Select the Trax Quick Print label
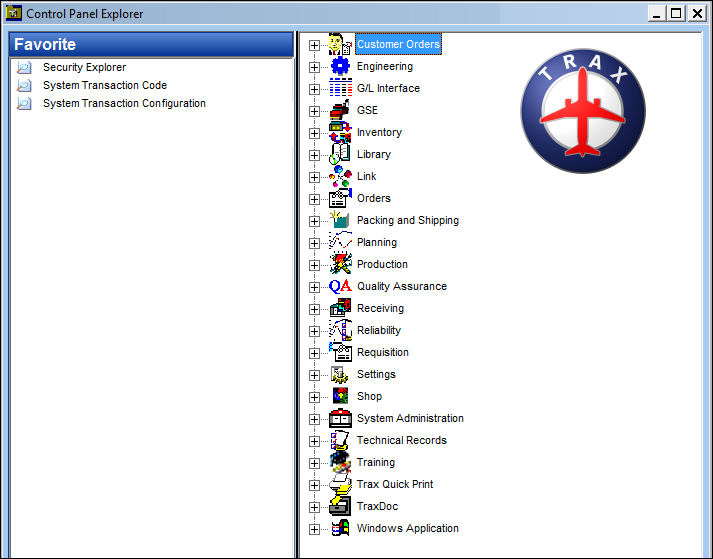This screenshot has width=713, height=559. tap(395, 484)
